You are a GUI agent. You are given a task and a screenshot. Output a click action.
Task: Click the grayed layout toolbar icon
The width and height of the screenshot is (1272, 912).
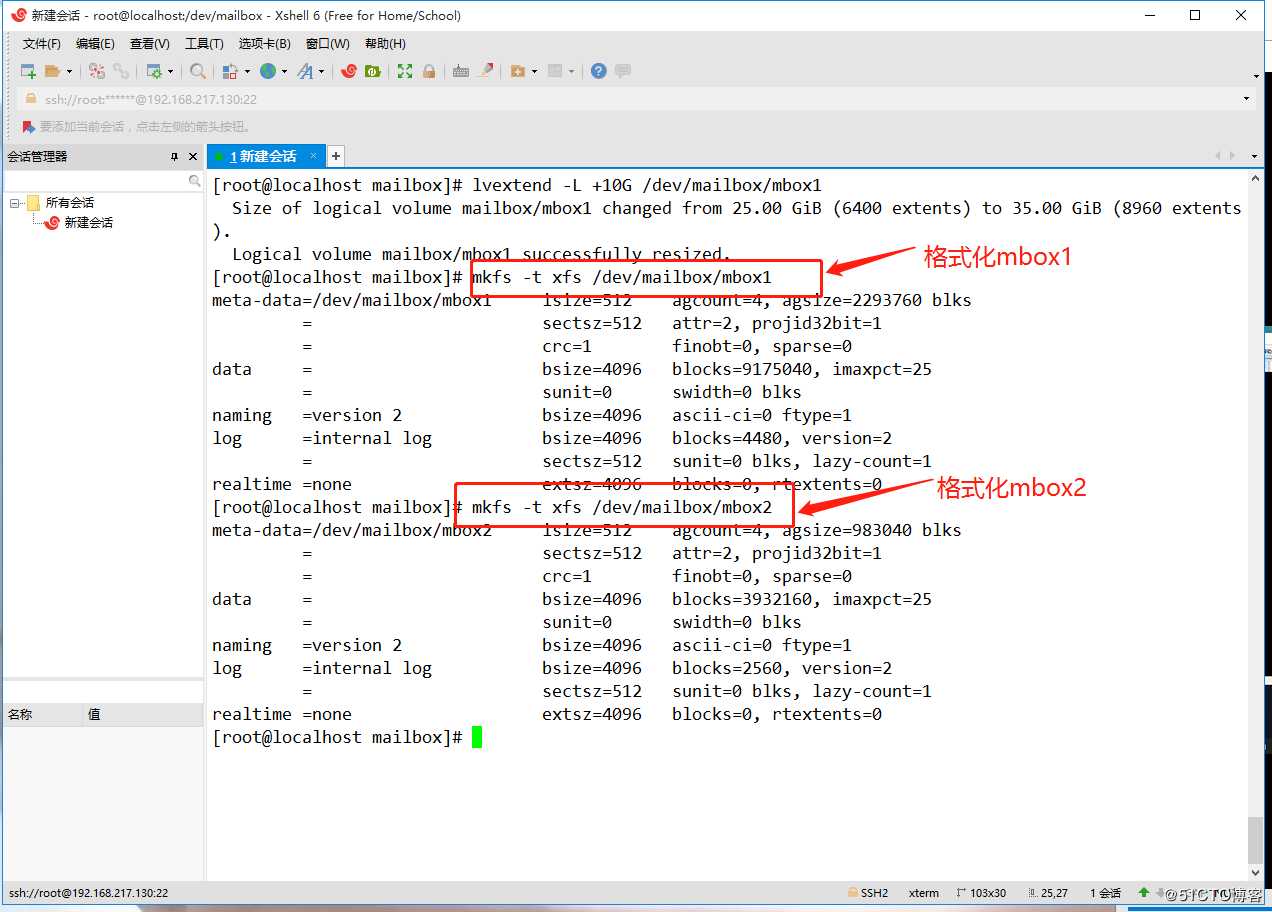556,71
